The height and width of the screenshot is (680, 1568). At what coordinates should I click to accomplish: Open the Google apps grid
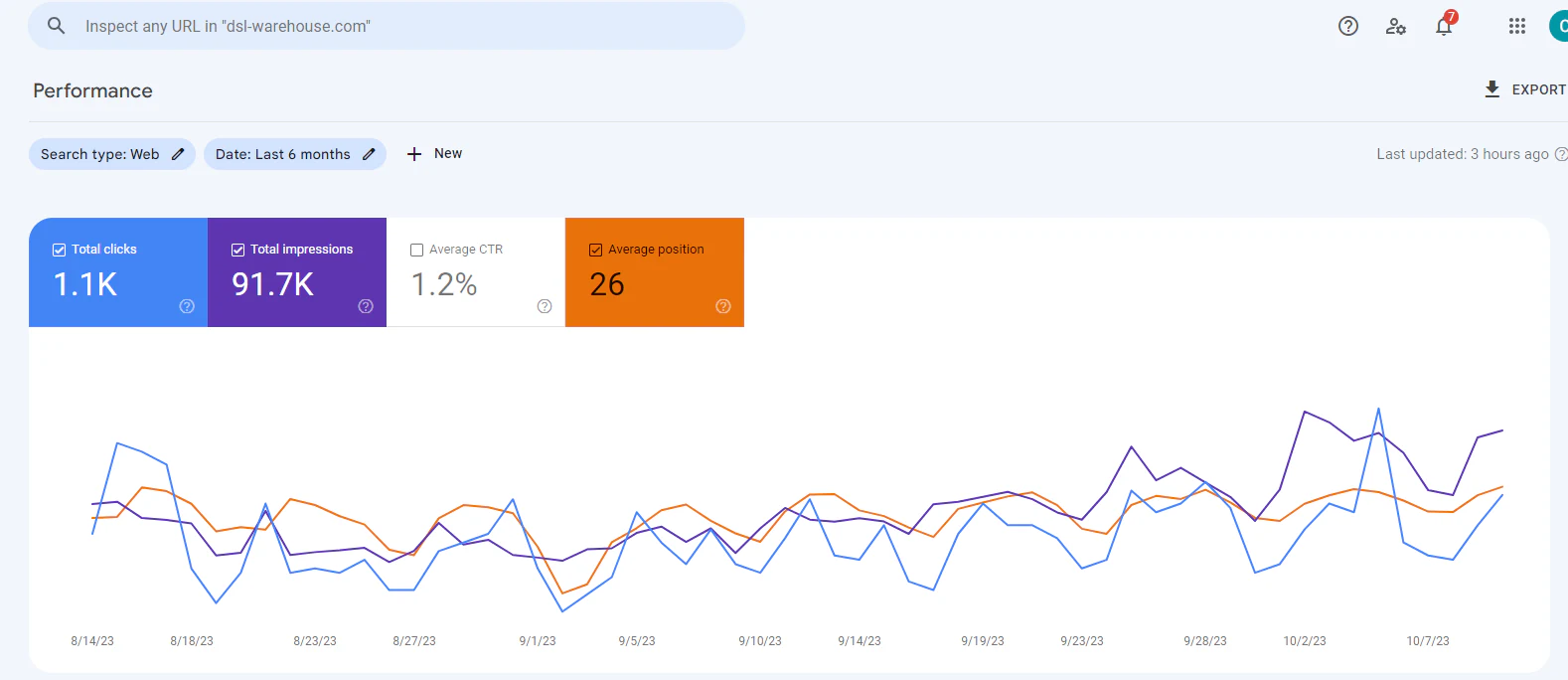click(1517, 26)
